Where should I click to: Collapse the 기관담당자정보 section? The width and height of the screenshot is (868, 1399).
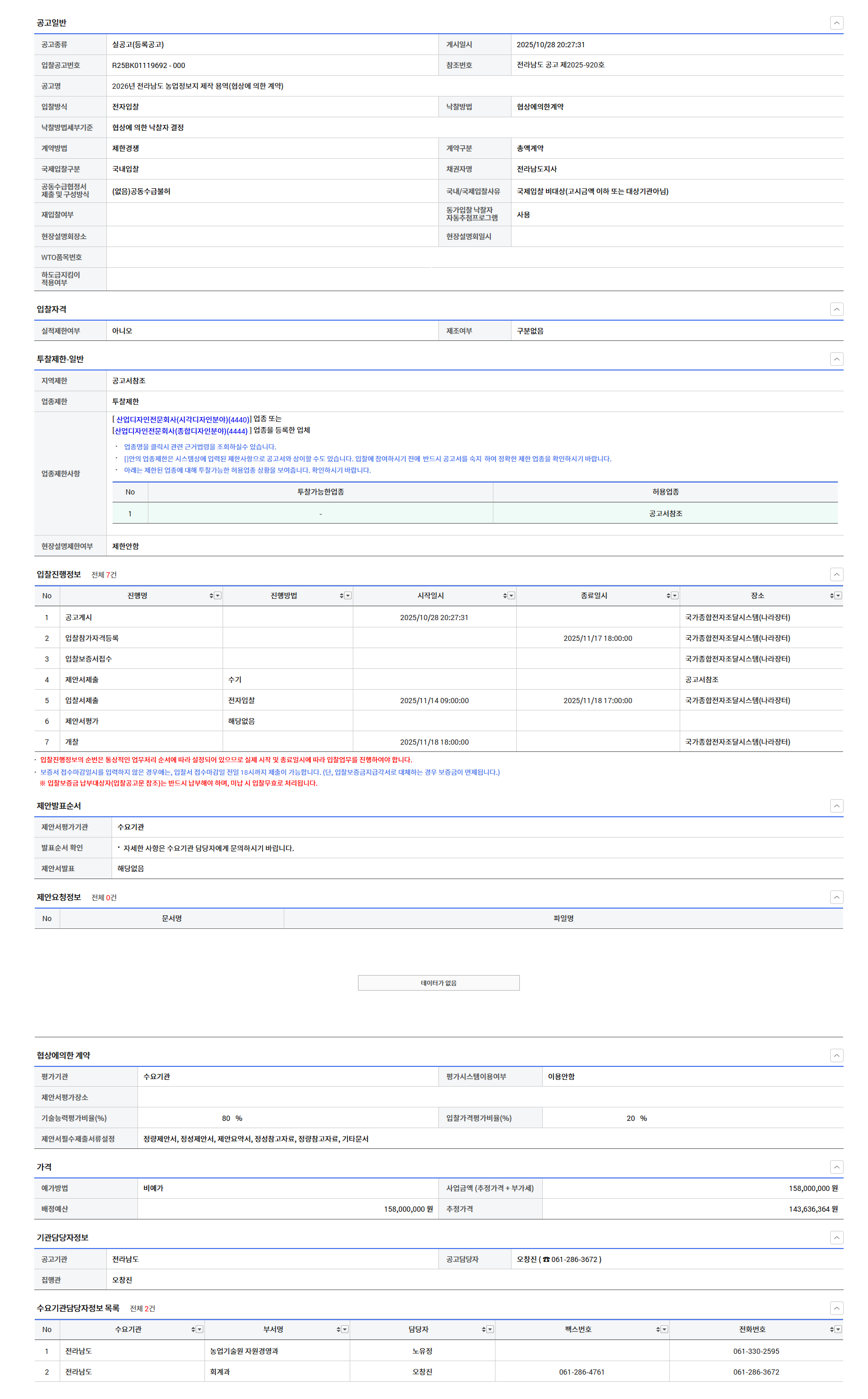[x=836, y=1238]
